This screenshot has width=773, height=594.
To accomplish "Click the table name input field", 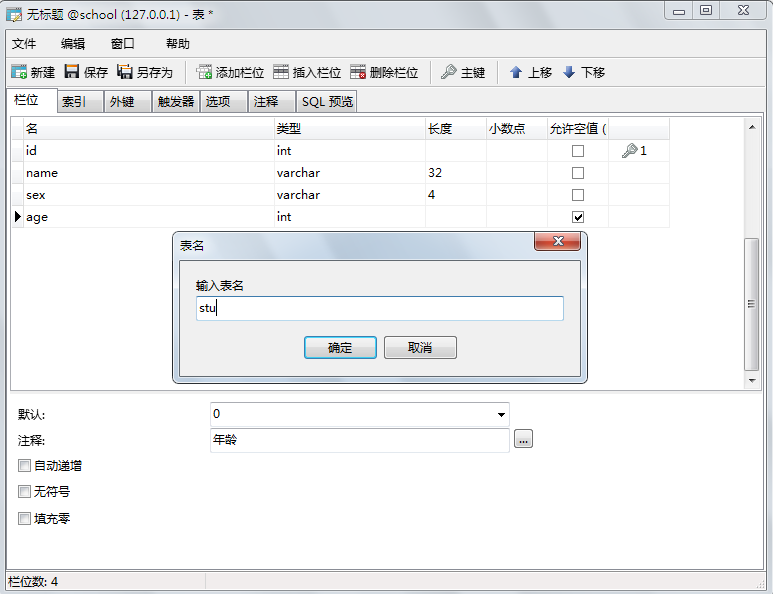I will (380, 309).
